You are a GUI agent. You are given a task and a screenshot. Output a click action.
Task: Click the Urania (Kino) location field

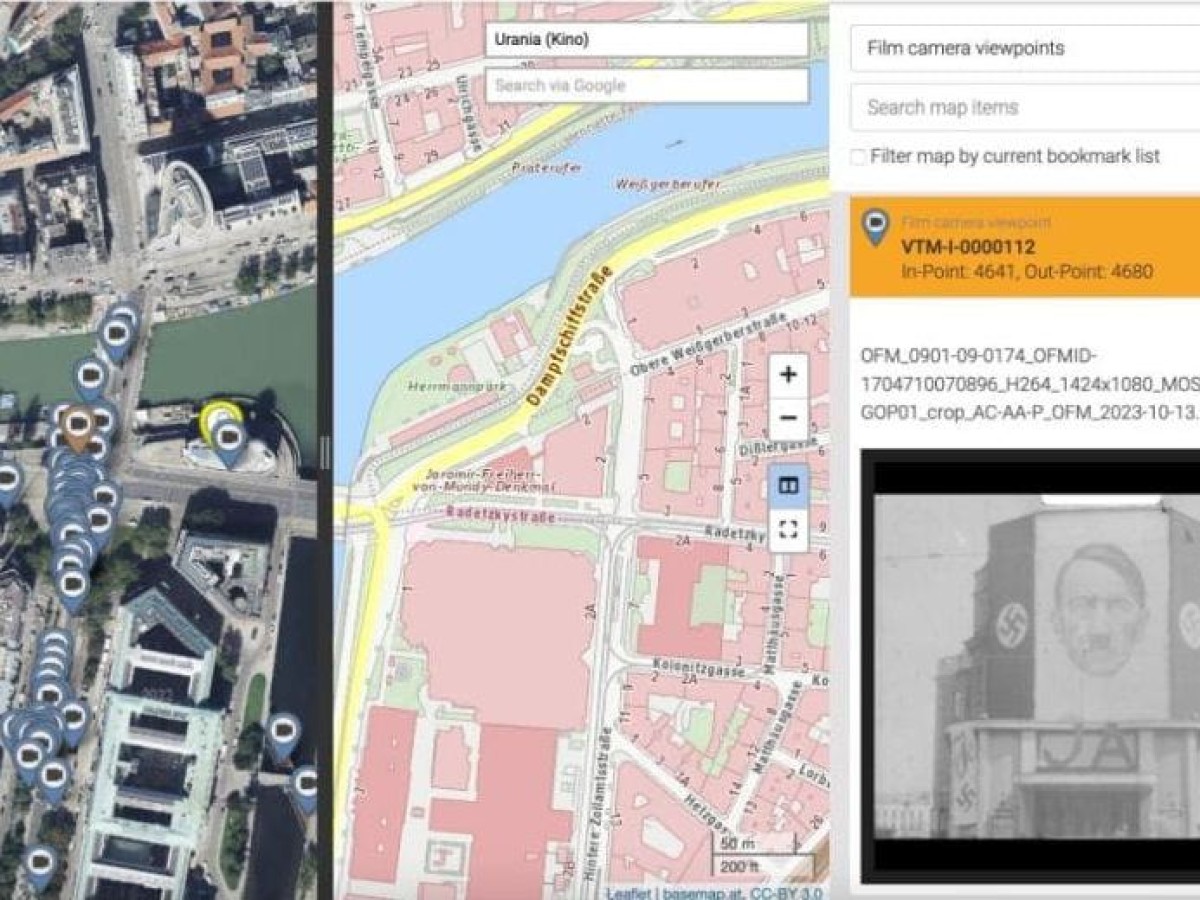click(x=646, y=40)
